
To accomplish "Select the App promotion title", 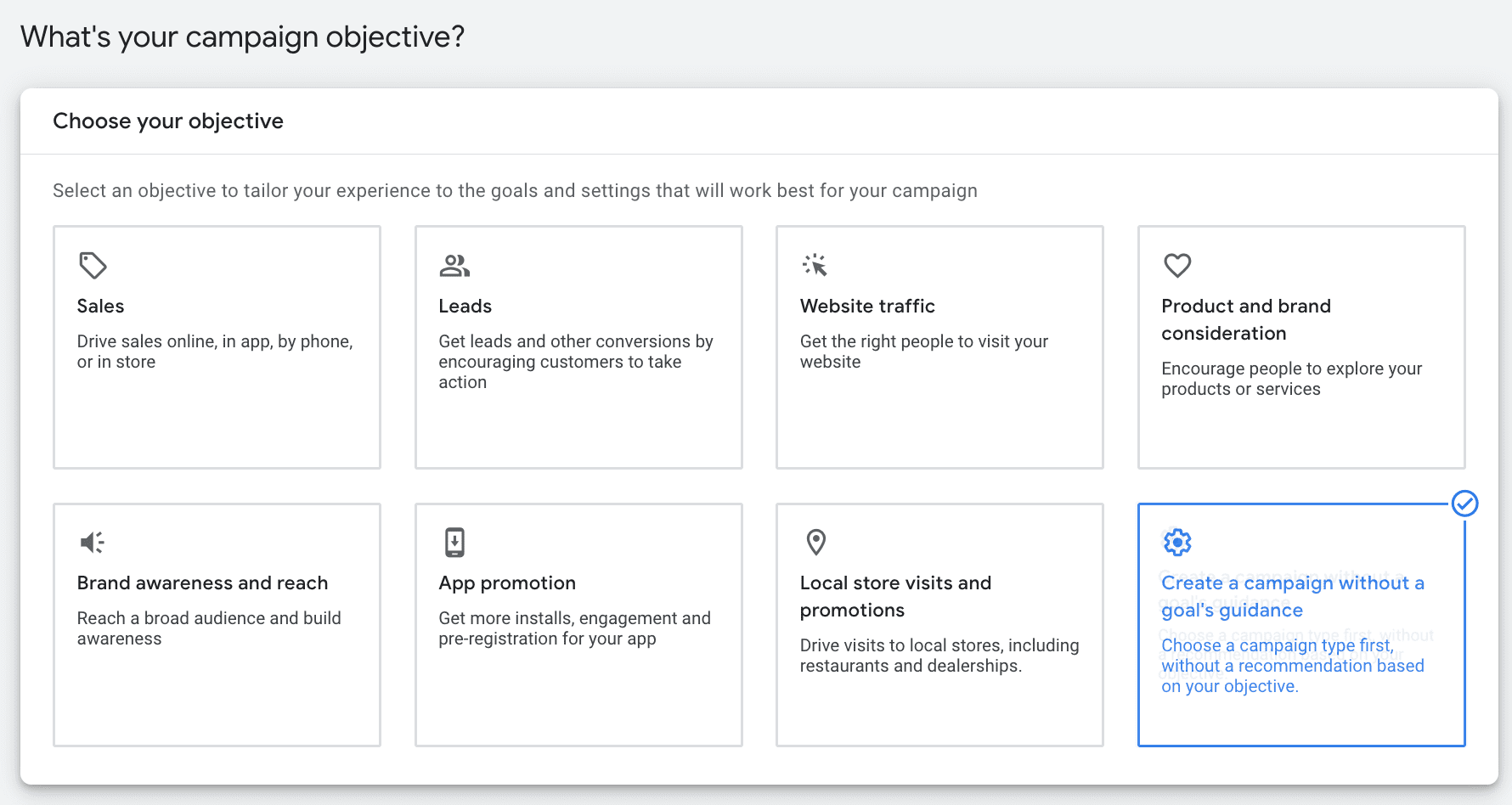I will click(507, 583).
